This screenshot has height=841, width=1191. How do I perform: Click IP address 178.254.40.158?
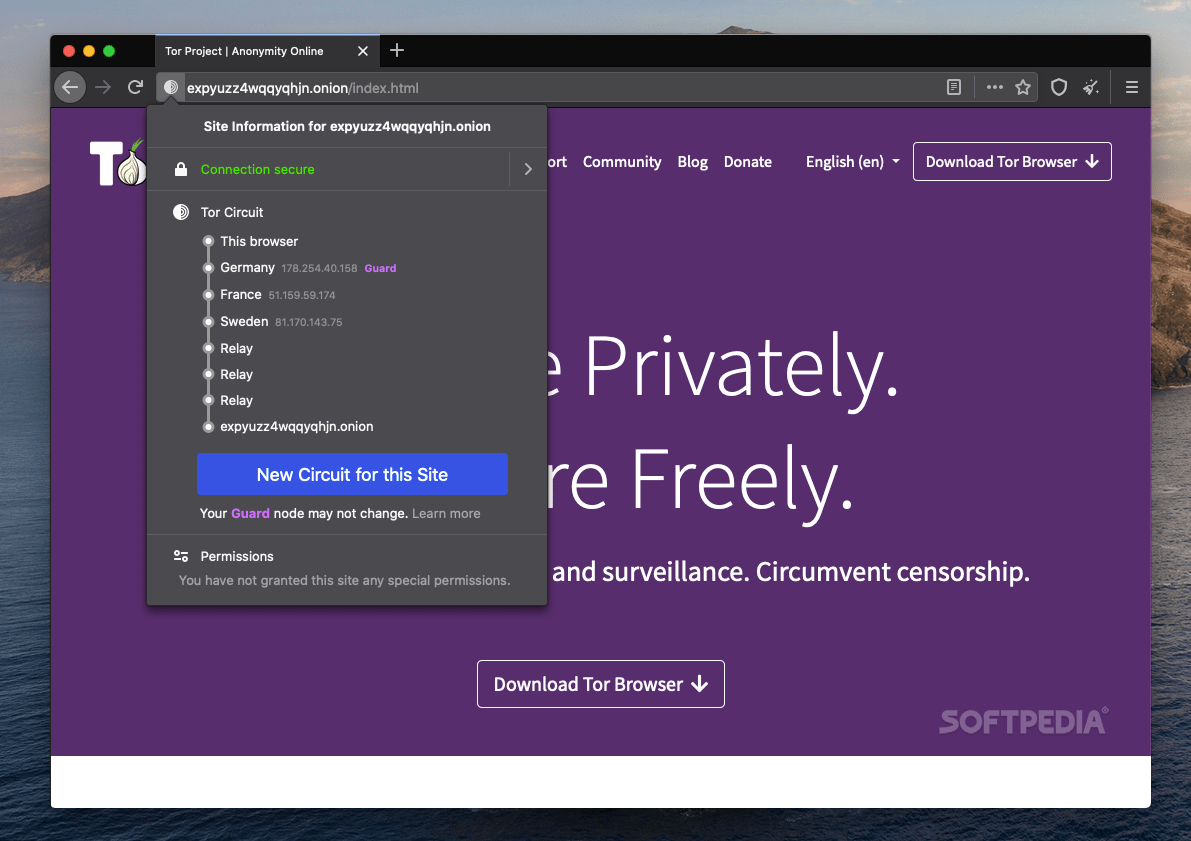319,268
